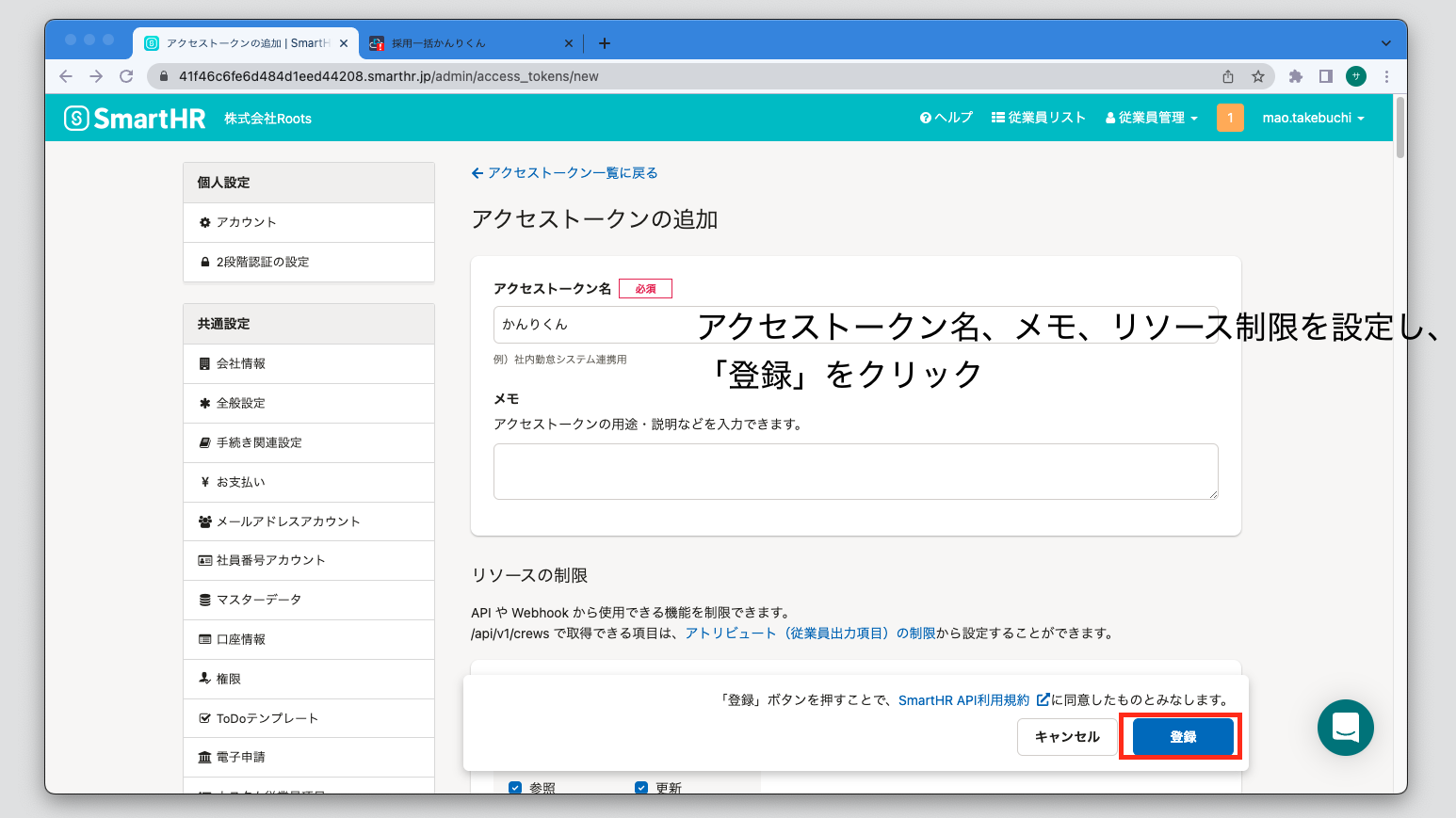Viewport: 1456px width, 818px height.
Task: Click the user-lock icon beside 権限
Action: [204, 678]
